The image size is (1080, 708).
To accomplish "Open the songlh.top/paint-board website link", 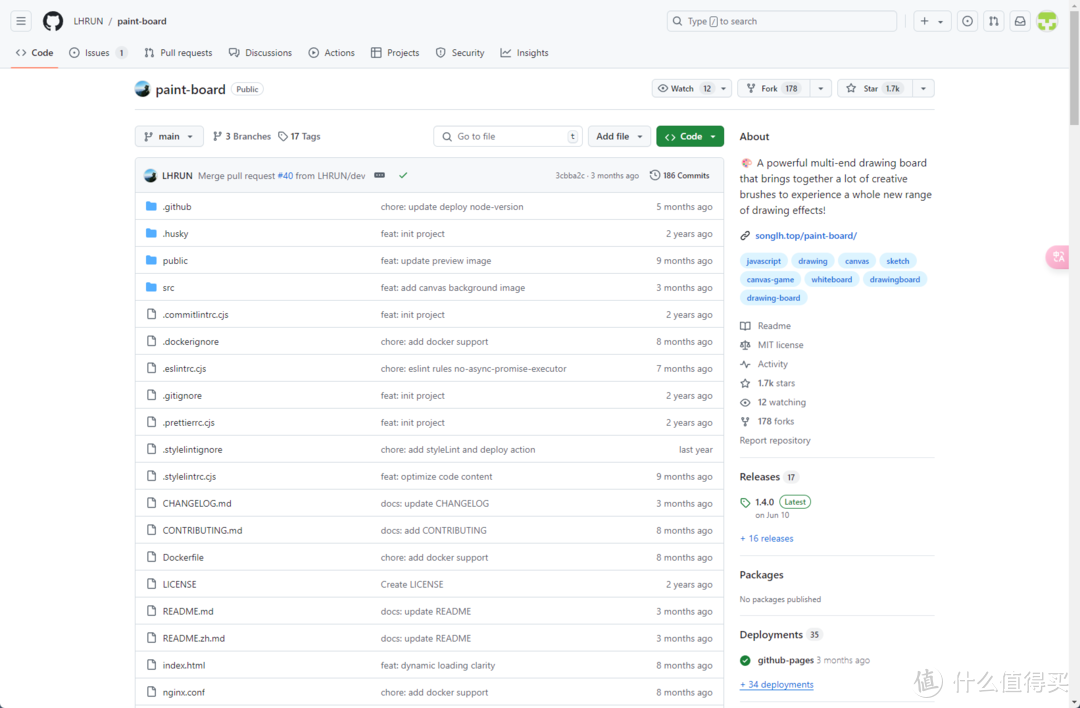I will coord(805,236).
